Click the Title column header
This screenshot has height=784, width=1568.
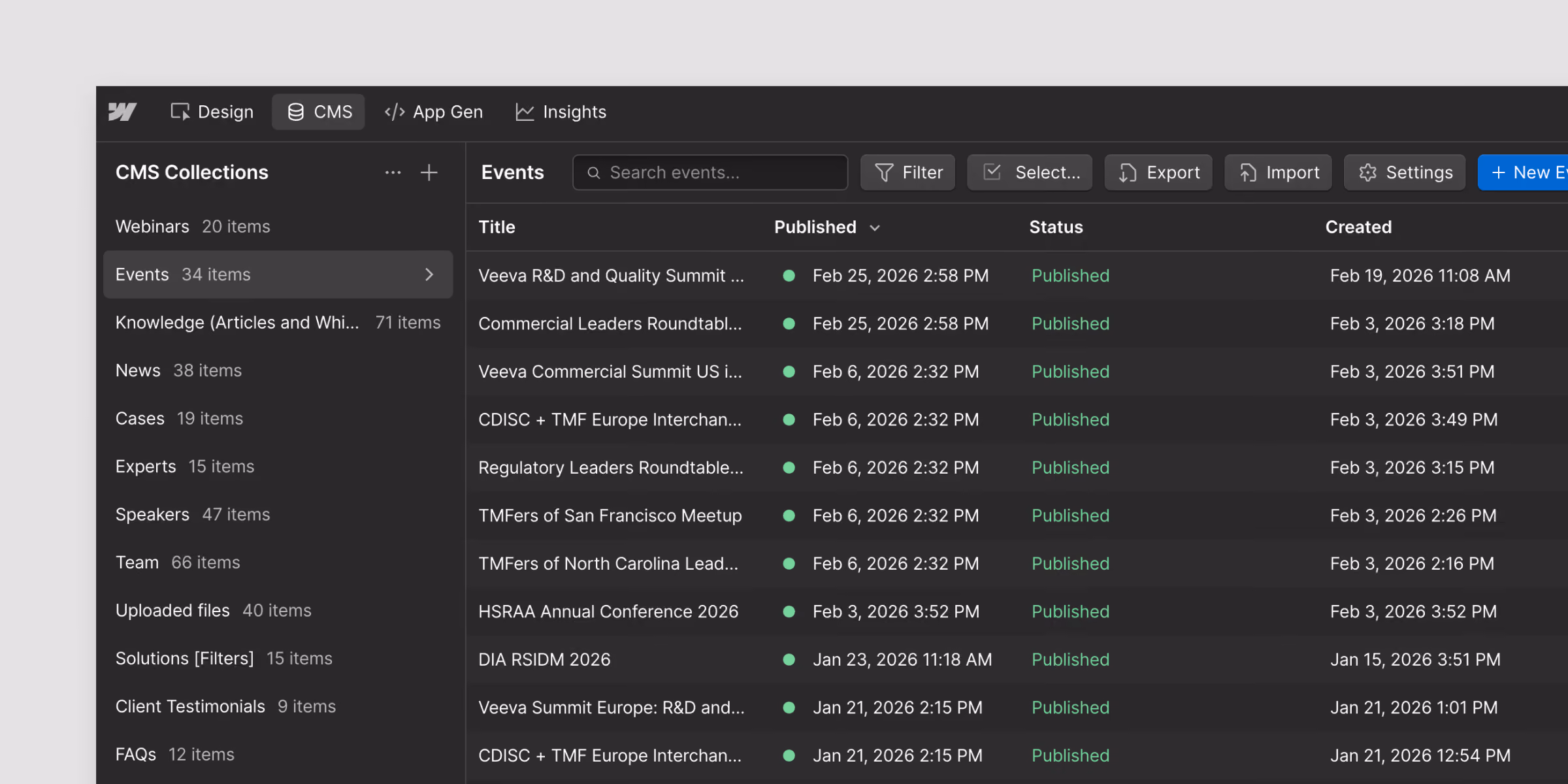(x=497, y=227)
